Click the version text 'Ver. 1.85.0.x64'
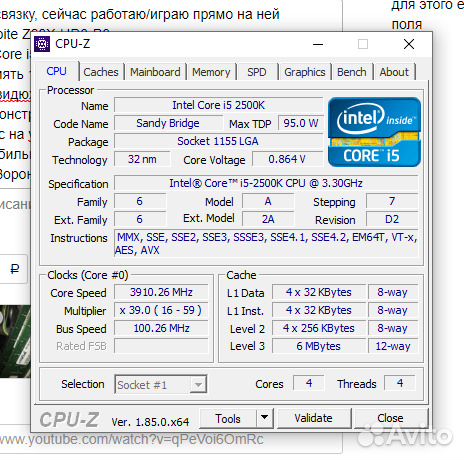The width and height of the screenshot is (464, 460). tap(150, 422)
